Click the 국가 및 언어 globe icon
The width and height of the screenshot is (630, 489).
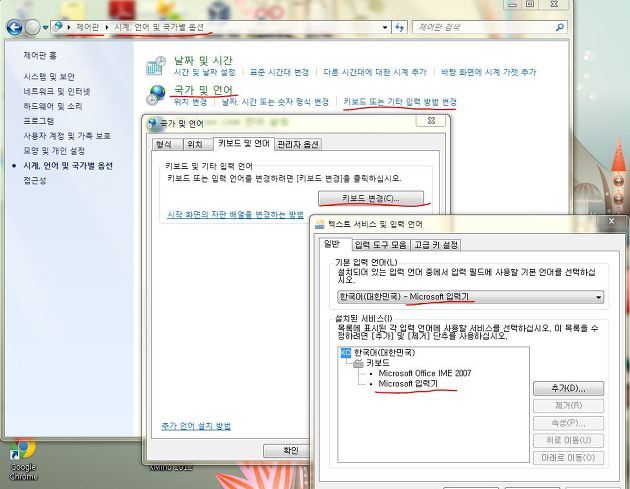pos(156,95)
